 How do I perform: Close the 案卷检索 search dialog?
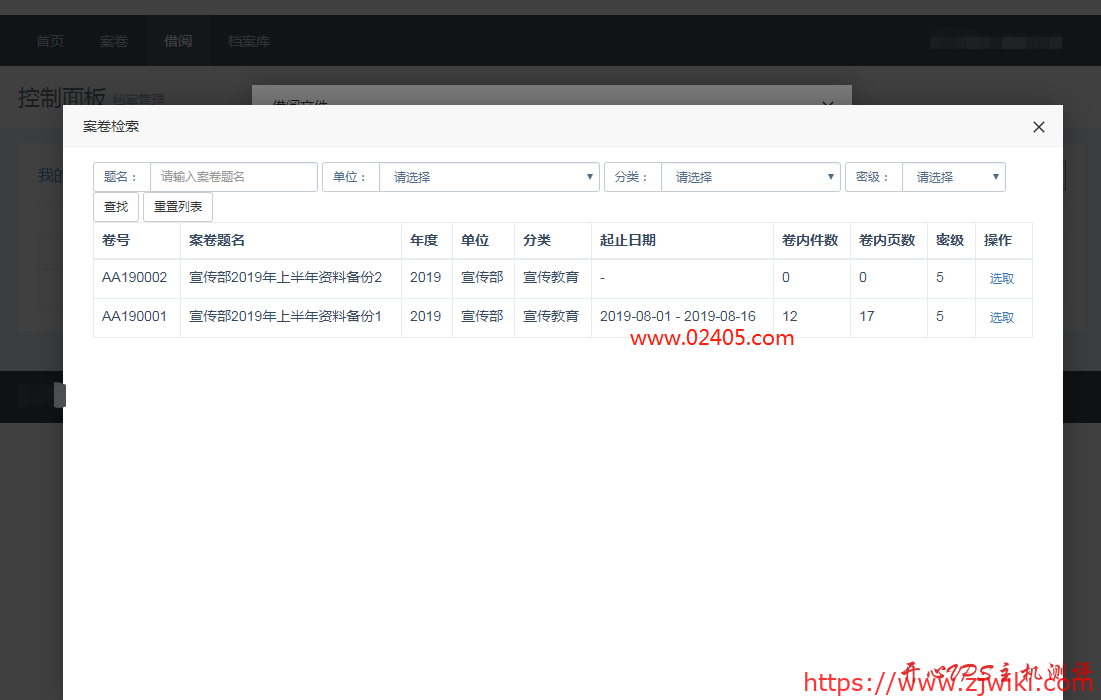pyautogui.click(x=1038, y=126)
